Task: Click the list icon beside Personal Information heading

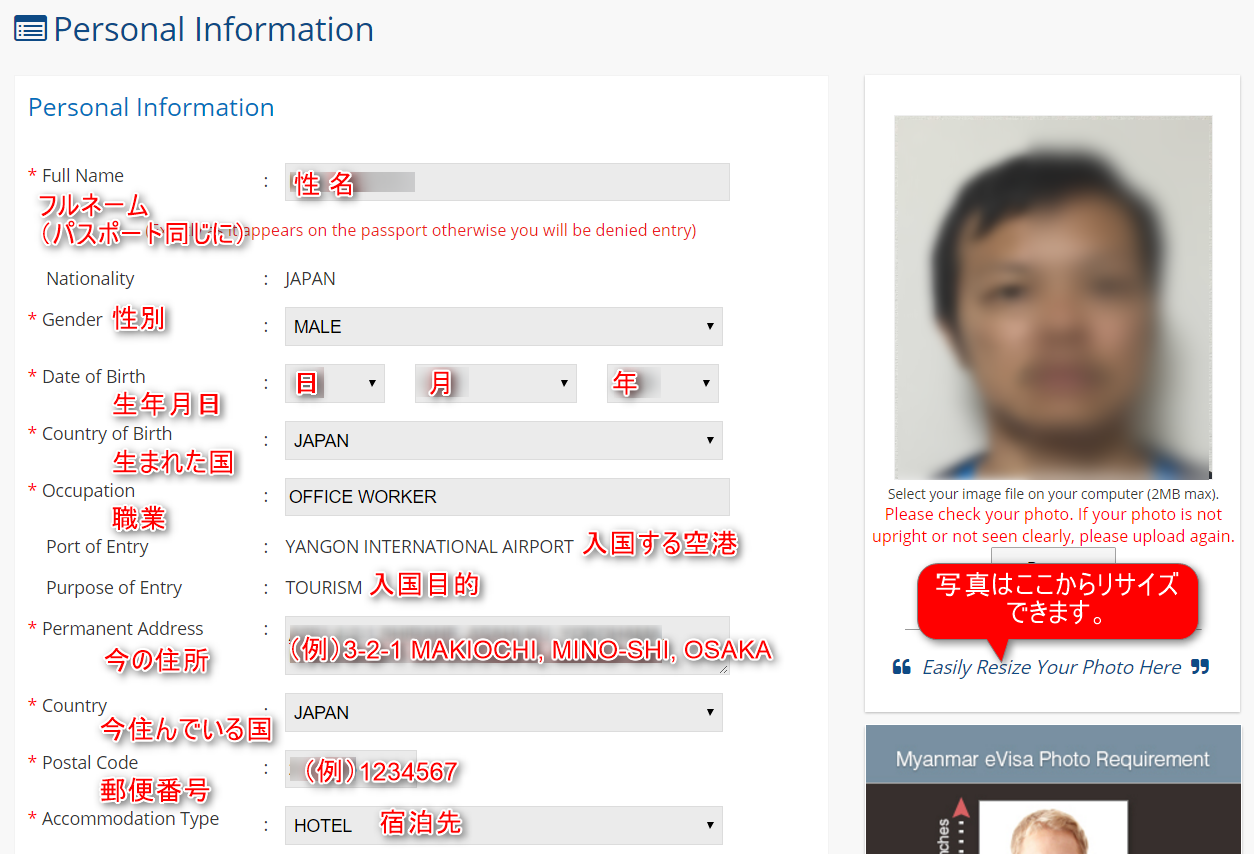Action: (30, 29)
